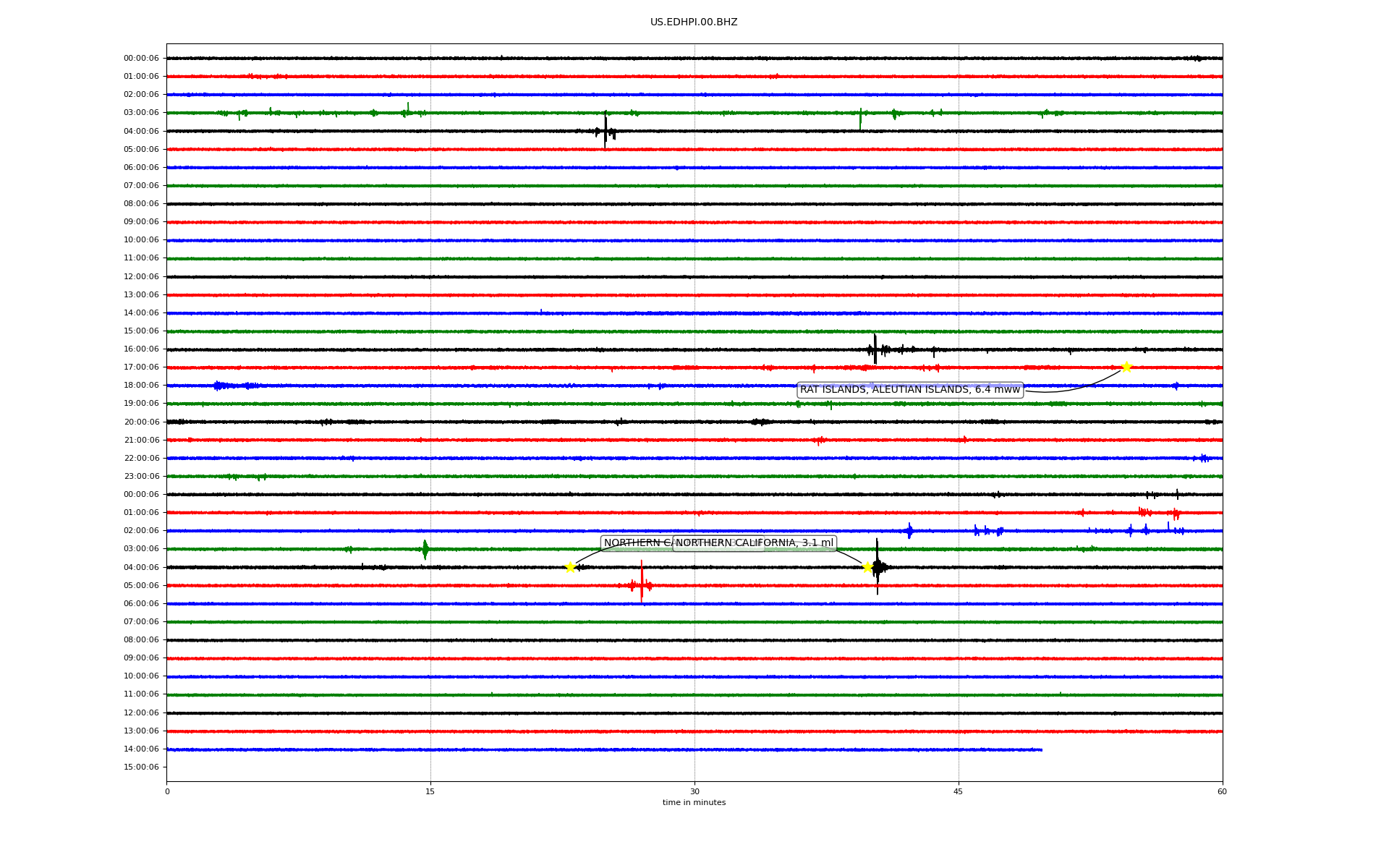The height and width of the screenshot is (868, 1389).
Task: Click the 16:00:06 time label on the left axis
Action: point(141,349)
